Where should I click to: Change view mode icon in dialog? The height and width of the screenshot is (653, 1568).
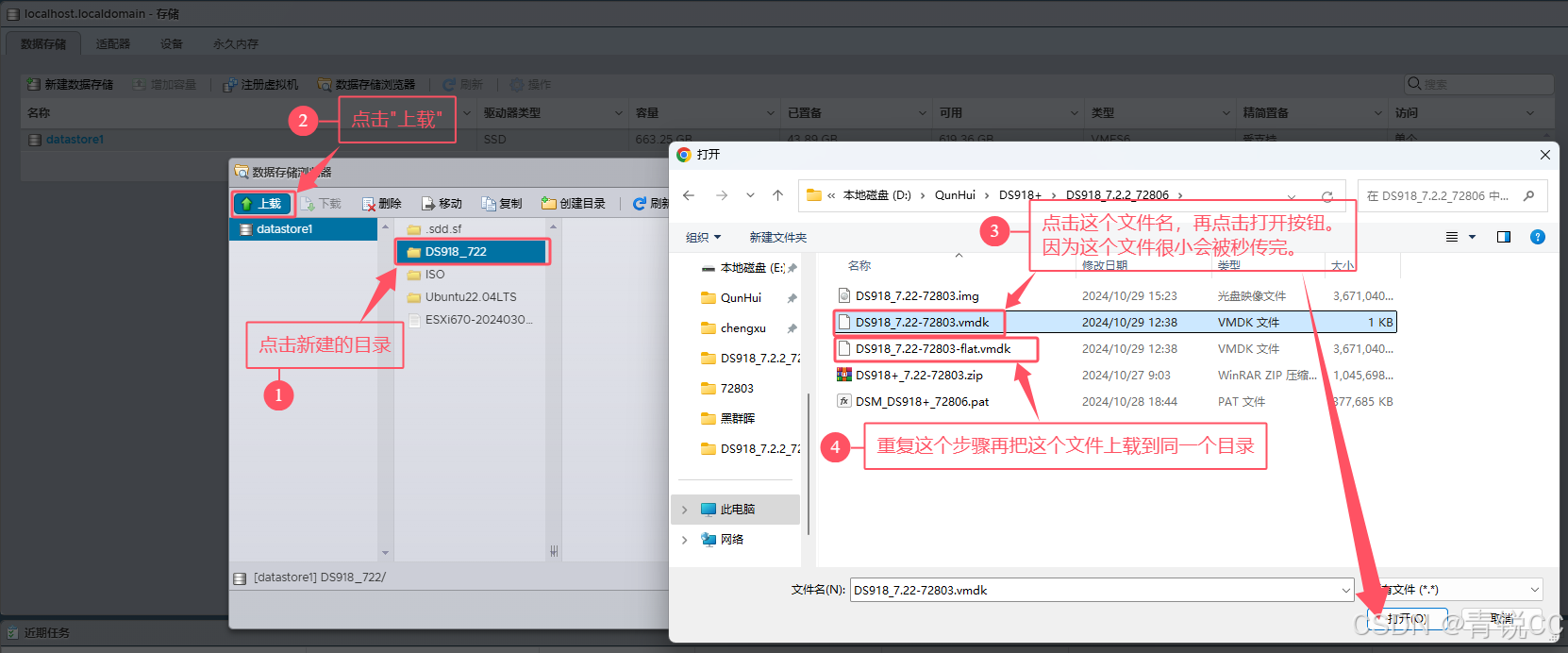point(1452,237)
